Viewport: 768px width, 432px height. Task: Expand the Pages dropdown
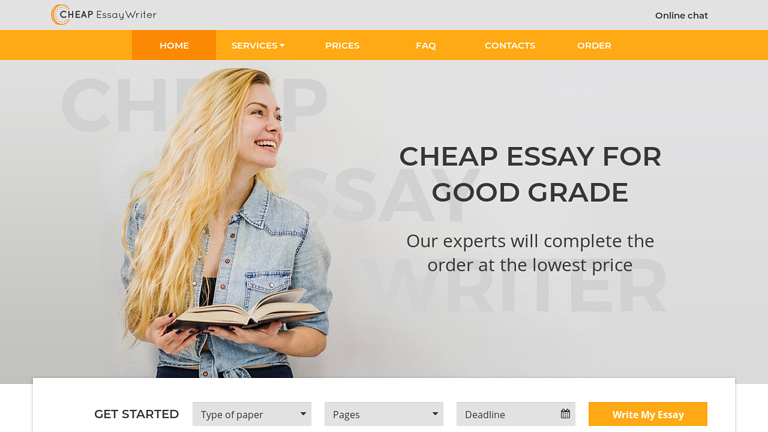(384, 414)
